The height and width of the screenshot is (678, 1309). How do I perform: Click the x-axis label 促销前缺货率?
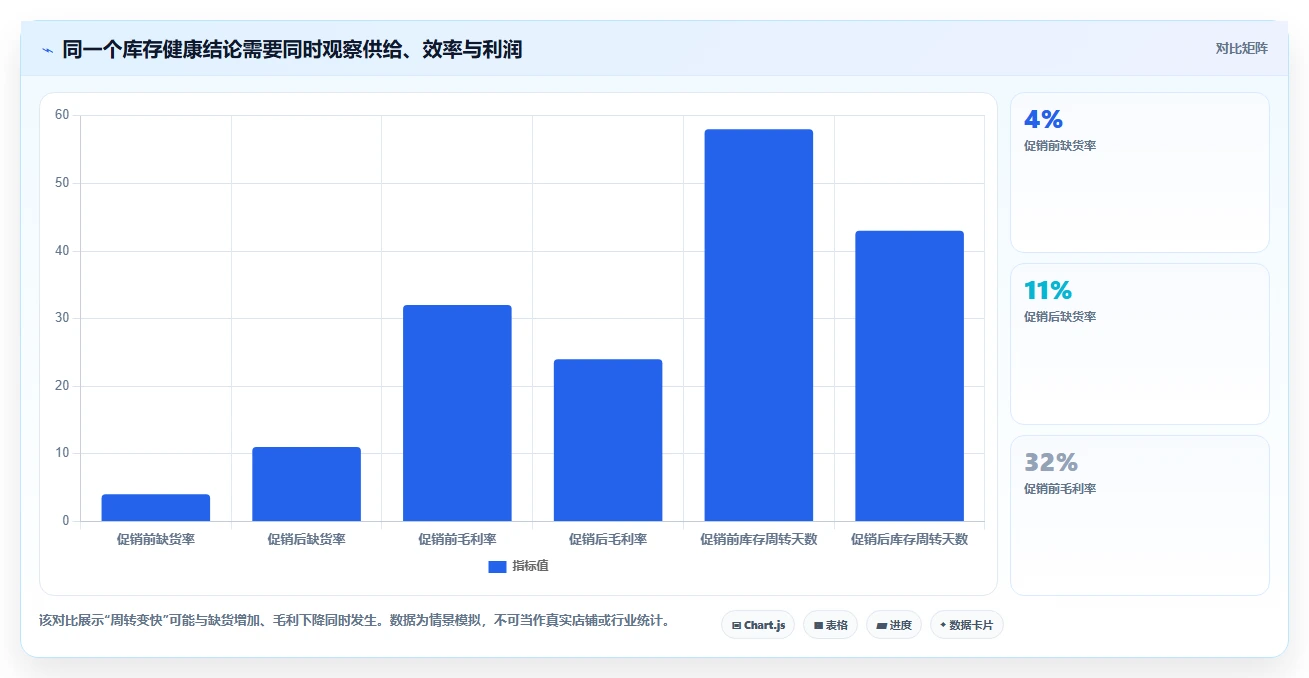[156, 539]
